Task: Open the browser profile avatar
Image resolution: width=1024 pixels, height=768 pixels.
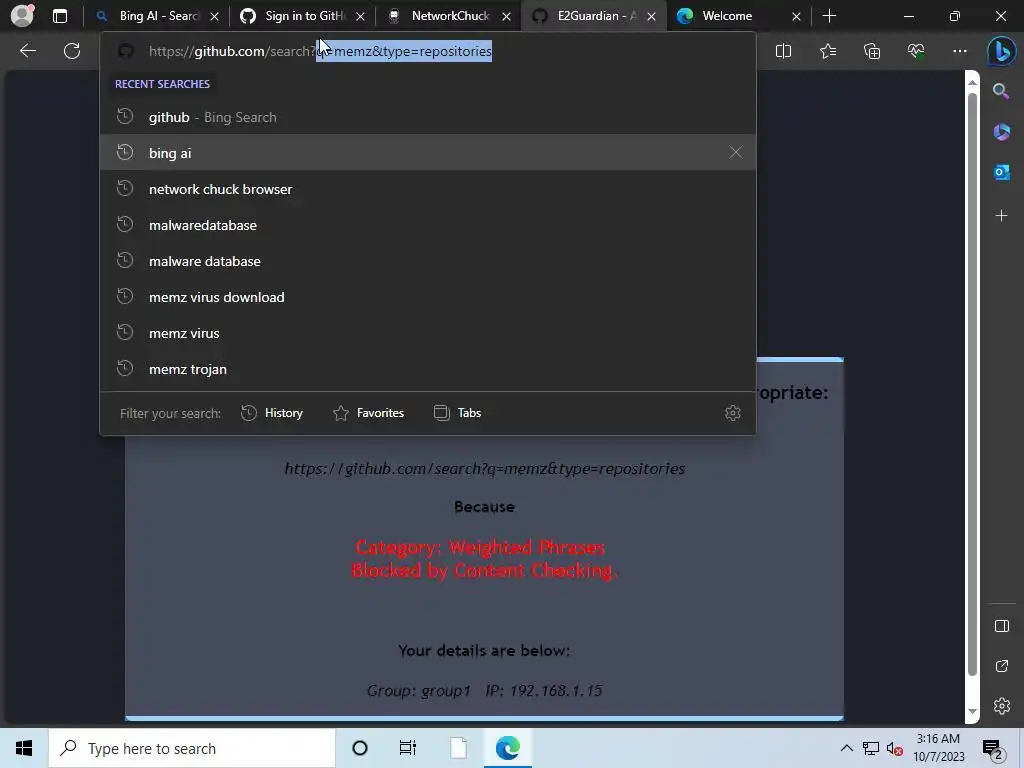Action: click(x=22, y=16)
